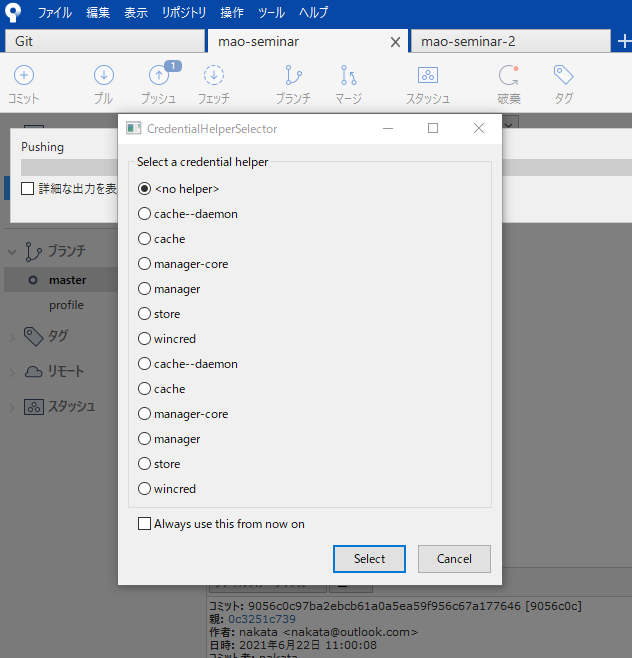Toggle verbose output checkbox in Pushing dialog

[x=27, y=188]
